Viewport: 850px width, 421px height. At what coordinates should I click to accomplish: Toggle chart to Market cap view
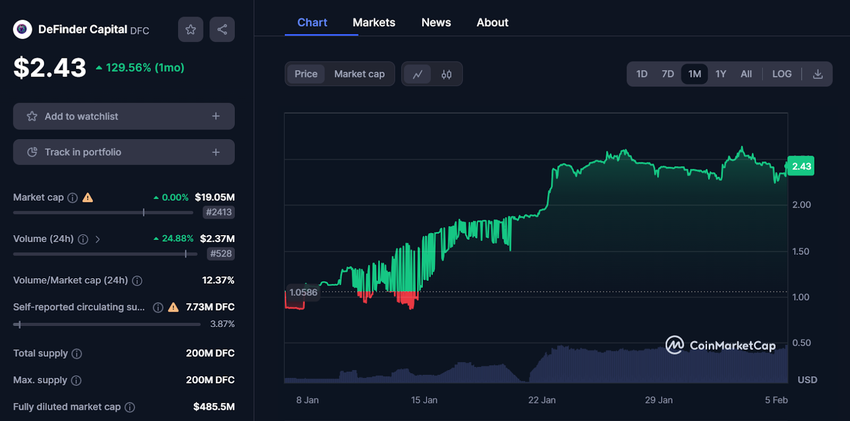coord(359,74)
